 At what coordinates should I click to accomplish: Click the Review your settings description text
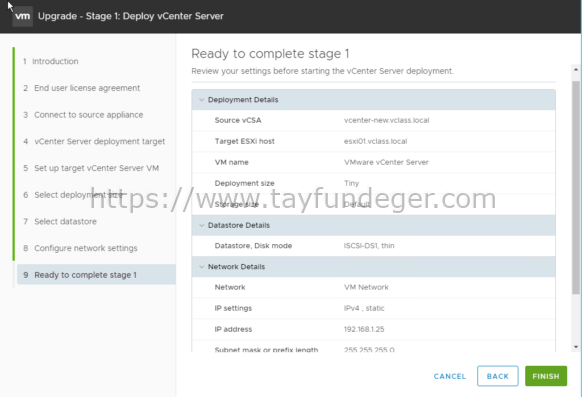pos(323,71)
